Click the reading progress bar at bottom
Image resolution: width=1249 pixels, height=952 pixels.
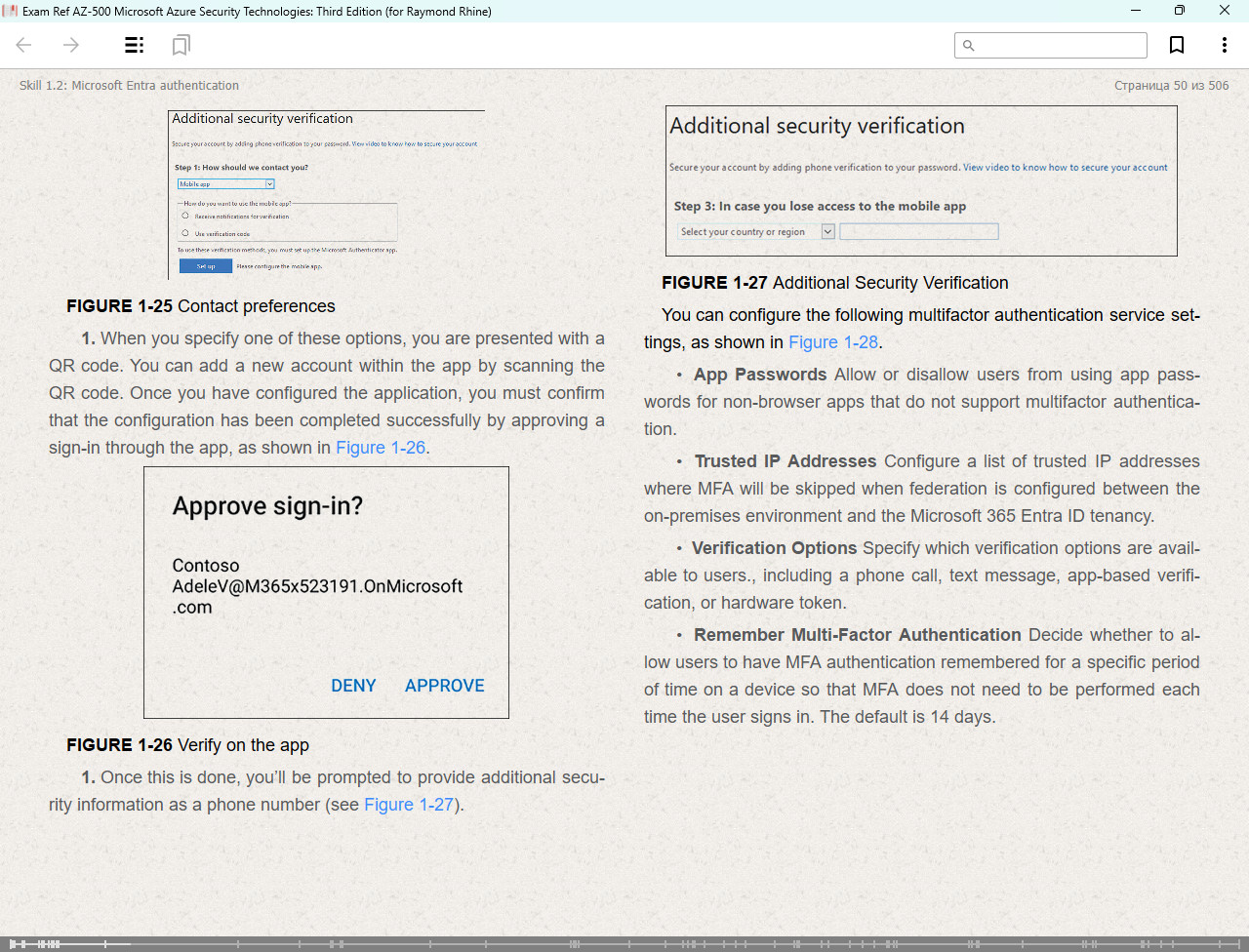[x=624, y=943]
